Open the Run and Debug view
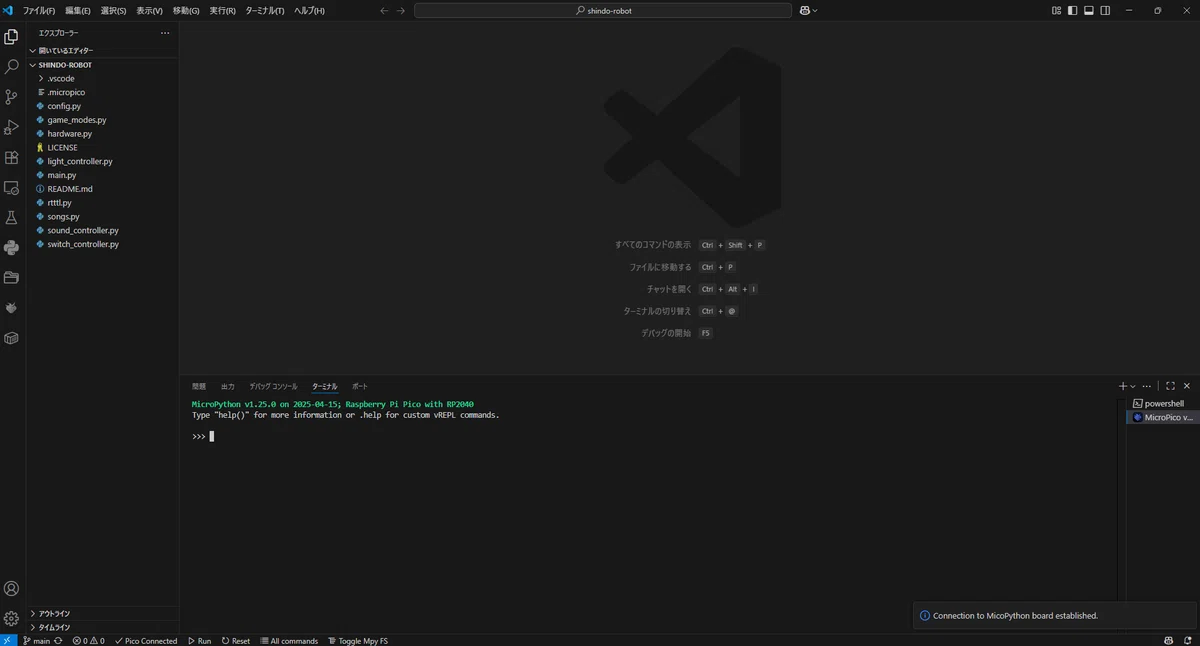Screen dimensions: 1200x646 click(11, 127)
